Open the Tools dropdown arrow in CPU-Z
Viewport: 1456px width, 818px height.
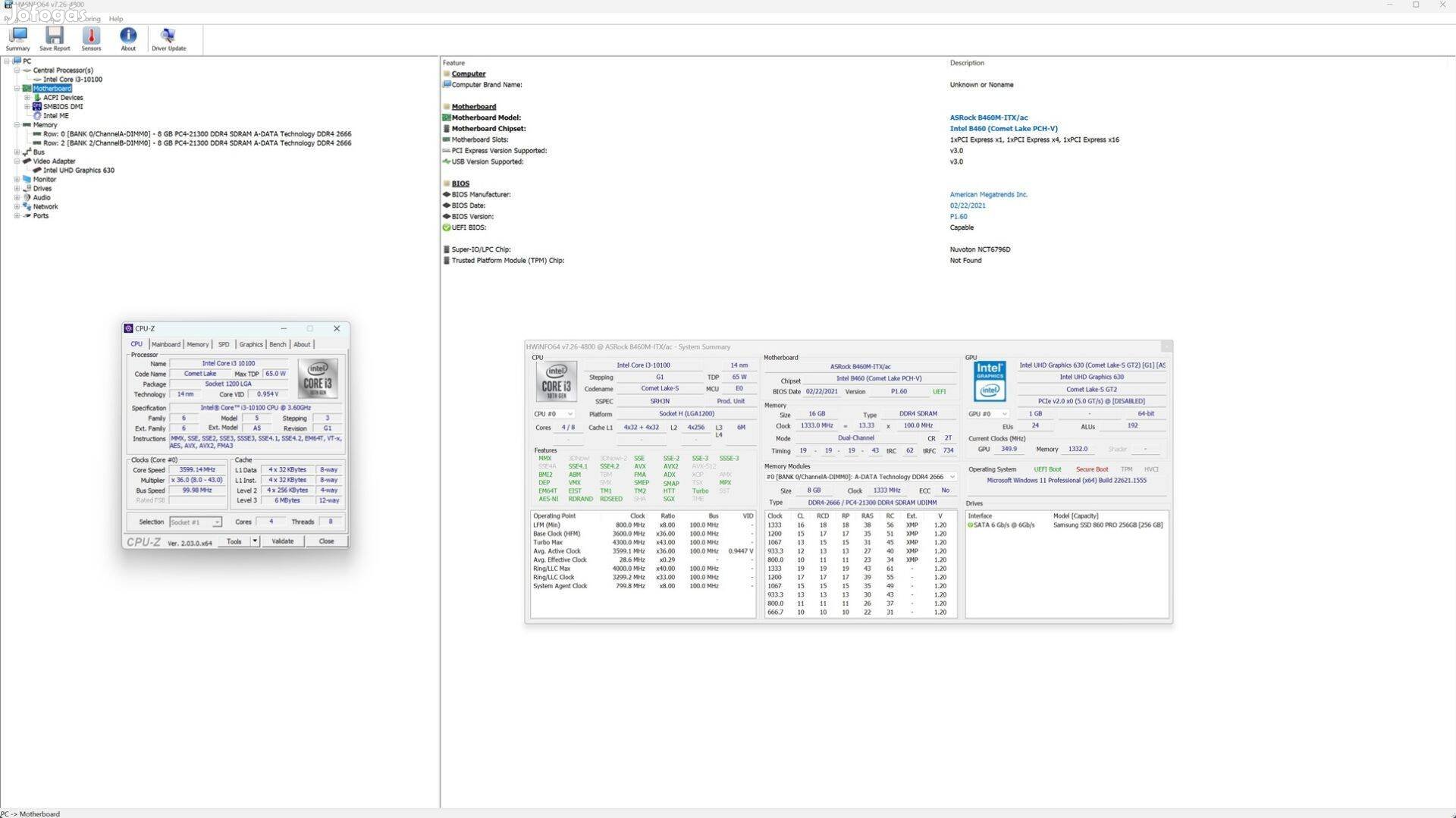(255, 541)
